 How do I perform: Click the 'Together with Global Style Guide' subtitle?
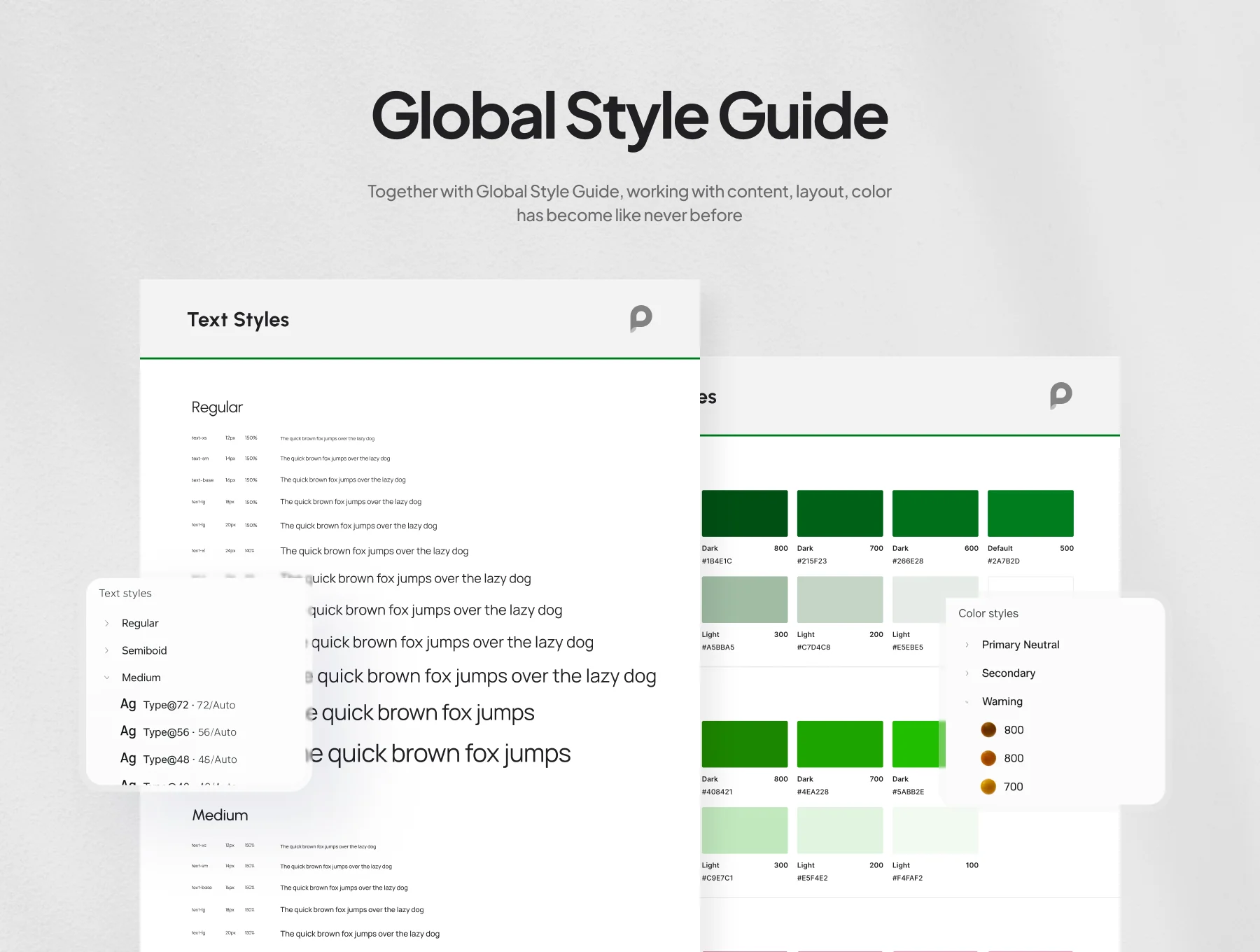click(x=629, y=203)
